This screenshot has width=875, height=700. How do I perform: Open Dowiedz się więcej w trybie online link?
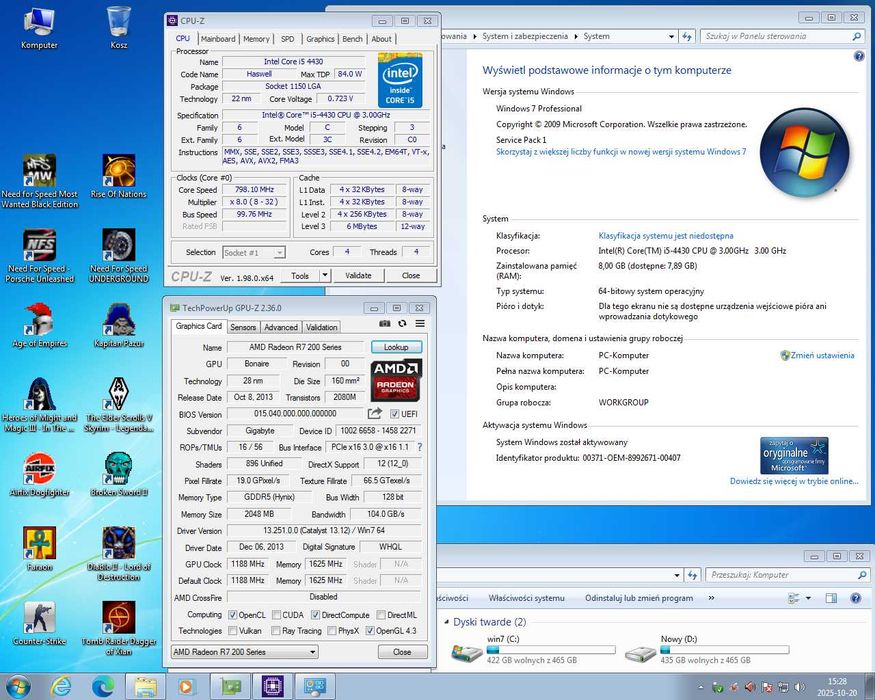pyautogui.click(x=794, y=481)
